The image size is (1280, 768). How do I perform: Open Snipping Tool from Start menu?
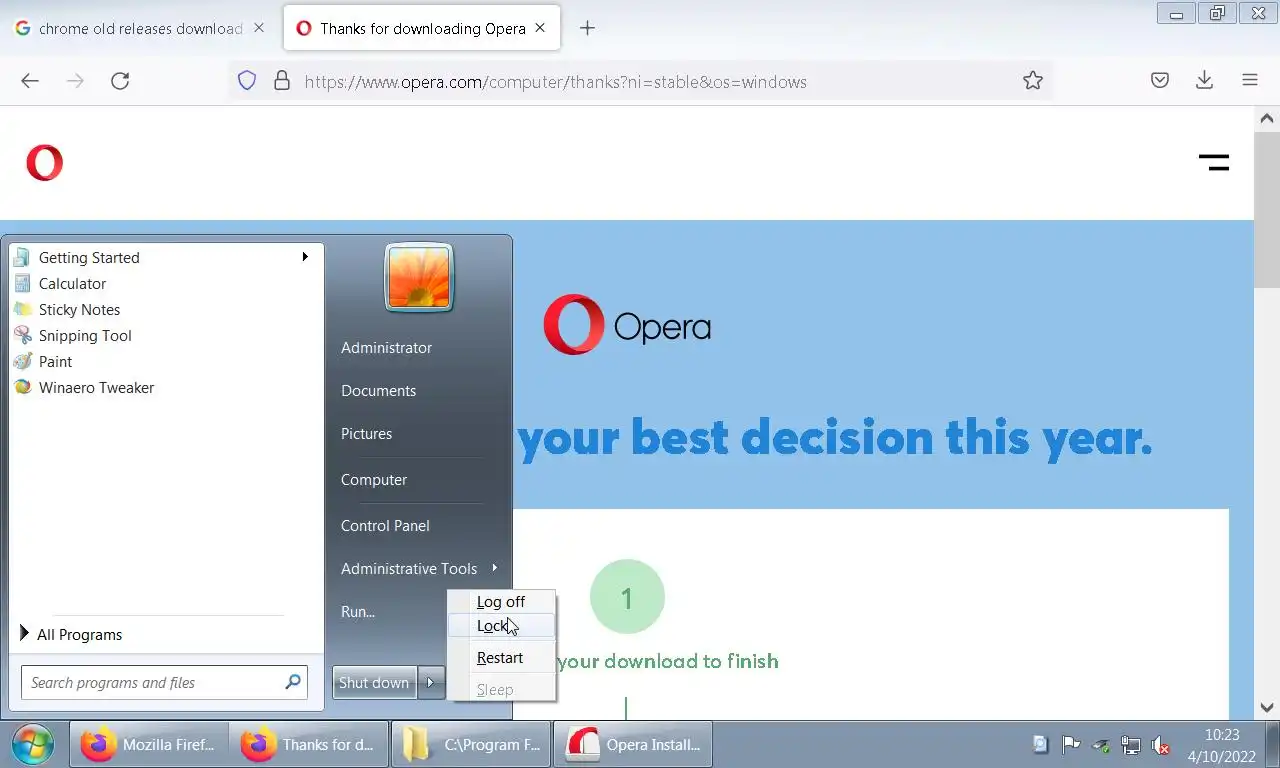[x=166, y=335]
